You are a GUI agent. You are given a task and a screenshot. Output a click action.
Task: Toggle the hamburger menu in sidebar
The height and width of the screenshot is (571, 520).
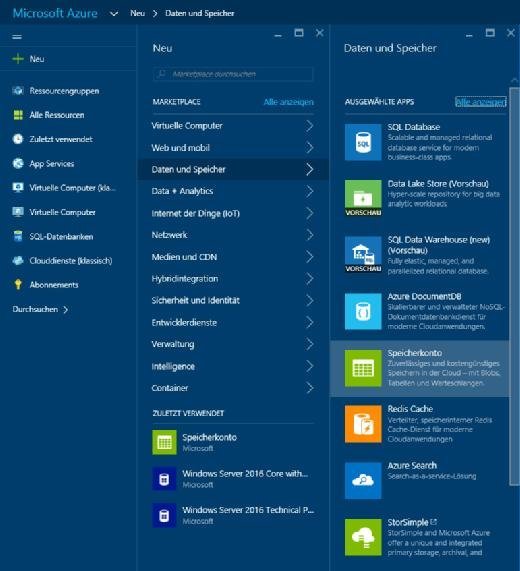tap(17, 37)
